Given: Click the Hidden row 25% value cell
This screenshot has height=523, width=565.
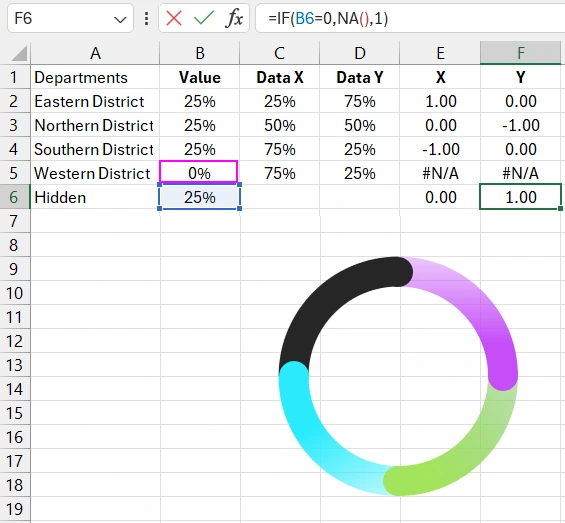Looking at the screenshot, I should coord(200,197).
